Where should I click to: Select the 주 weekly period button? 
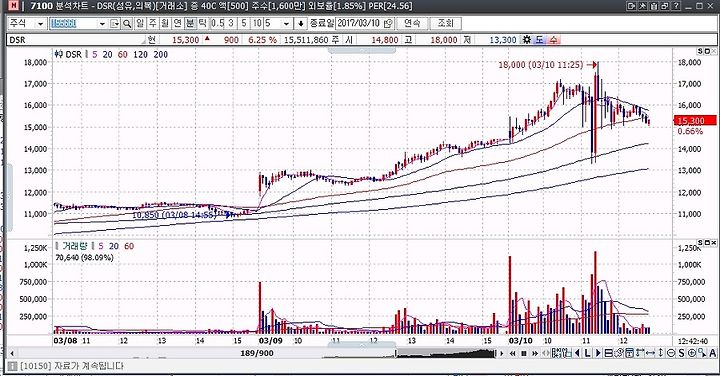pos(152,23)
